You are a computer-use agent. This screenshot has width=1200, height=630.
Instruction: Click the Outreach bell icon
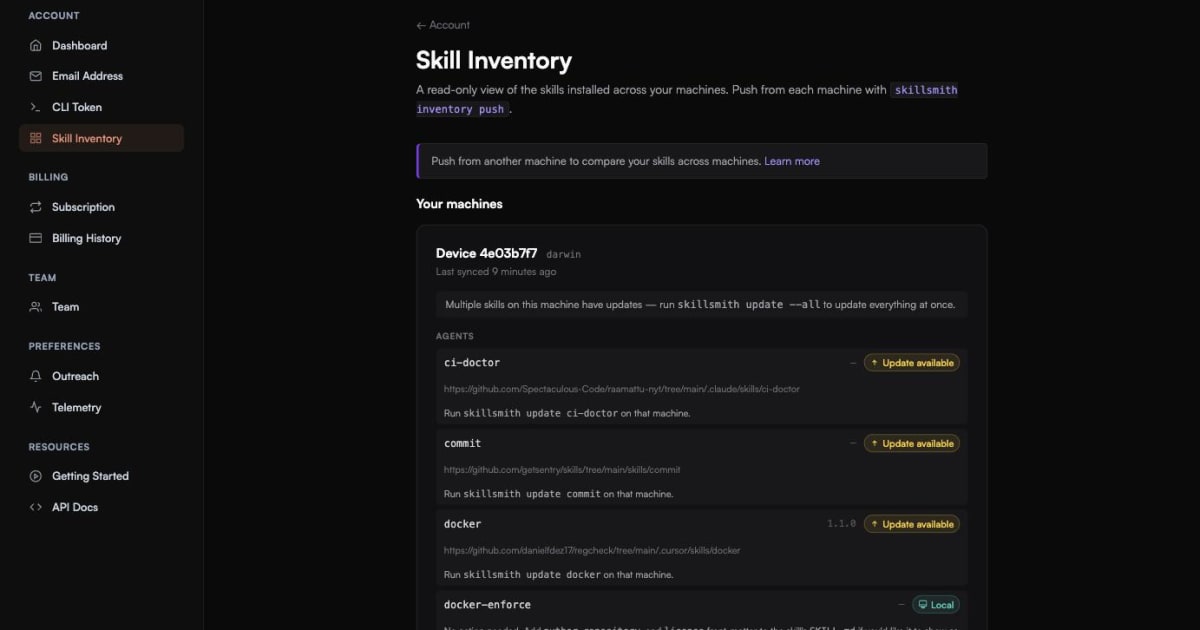(36, 376)
